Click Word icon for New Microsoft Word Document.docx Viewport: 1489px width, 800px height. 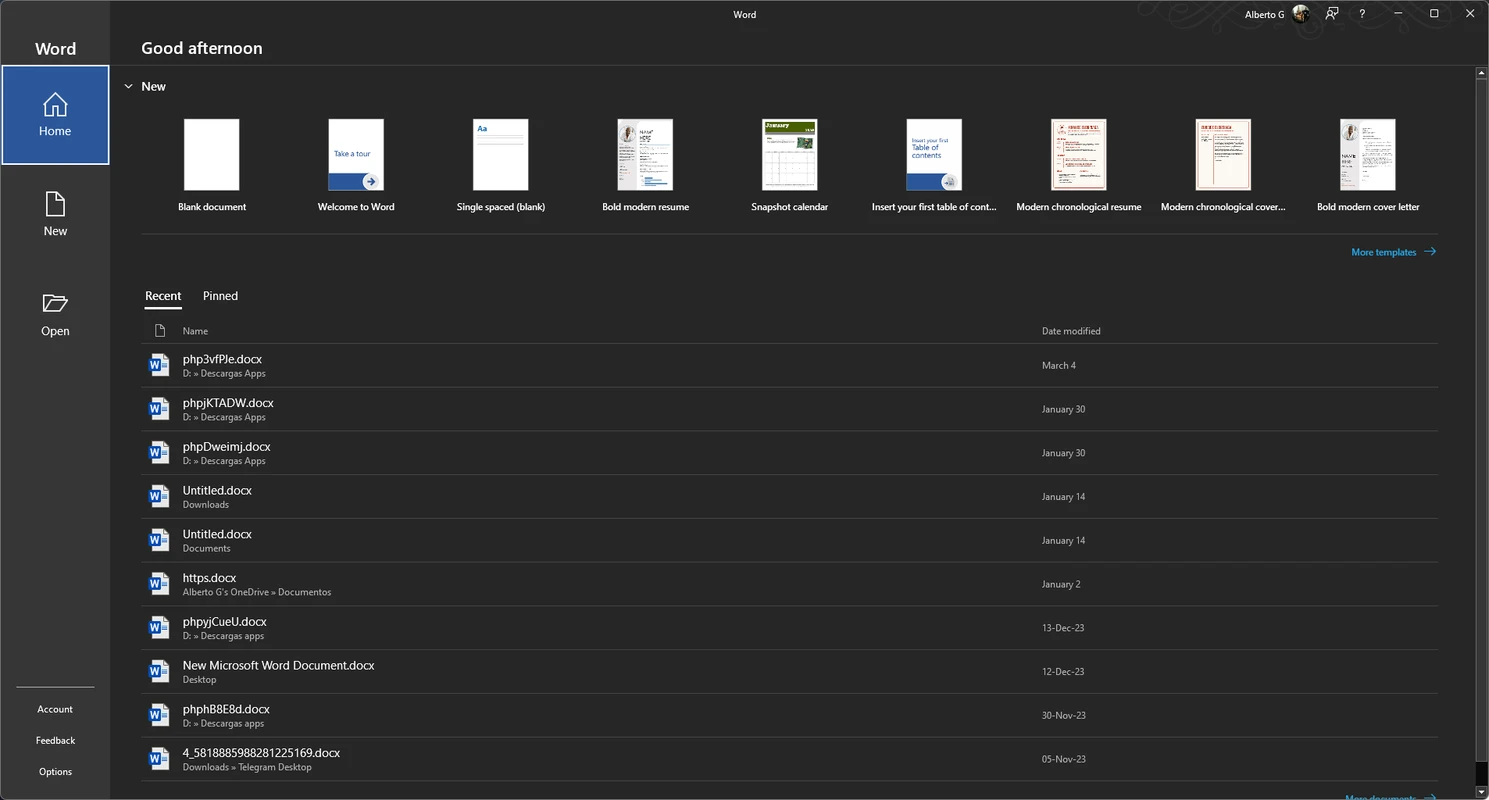[158, 672]
